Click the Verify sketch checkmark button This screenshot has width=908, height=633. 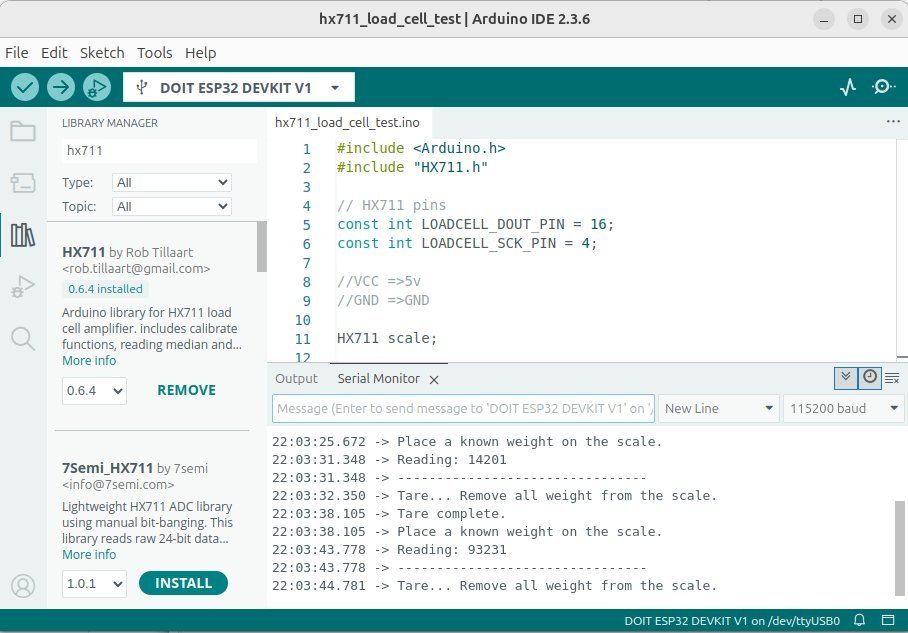pyautogui.click(x=25, y=87)
